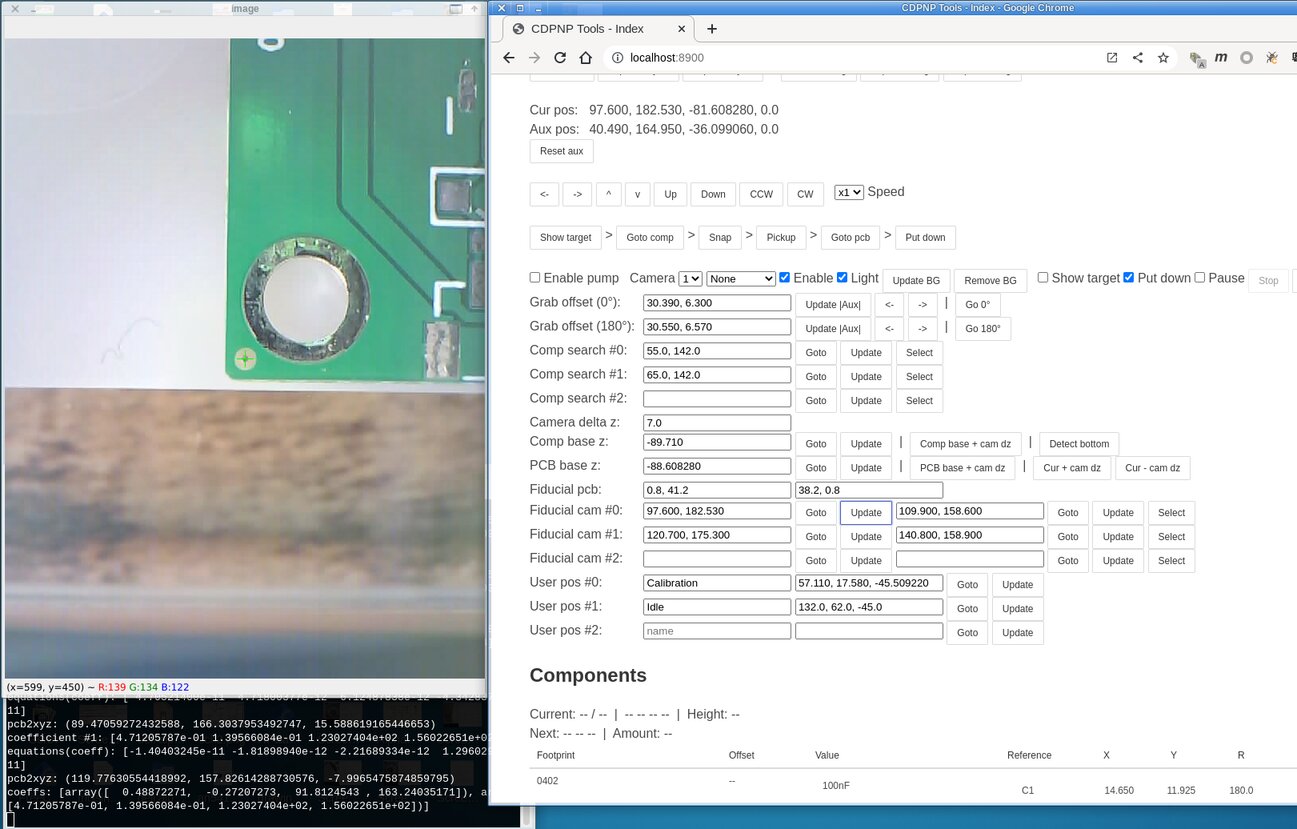Viewport: 1297px width, 829px height.
Task: Click the CW rotation icon button
Action: (805, 194)
